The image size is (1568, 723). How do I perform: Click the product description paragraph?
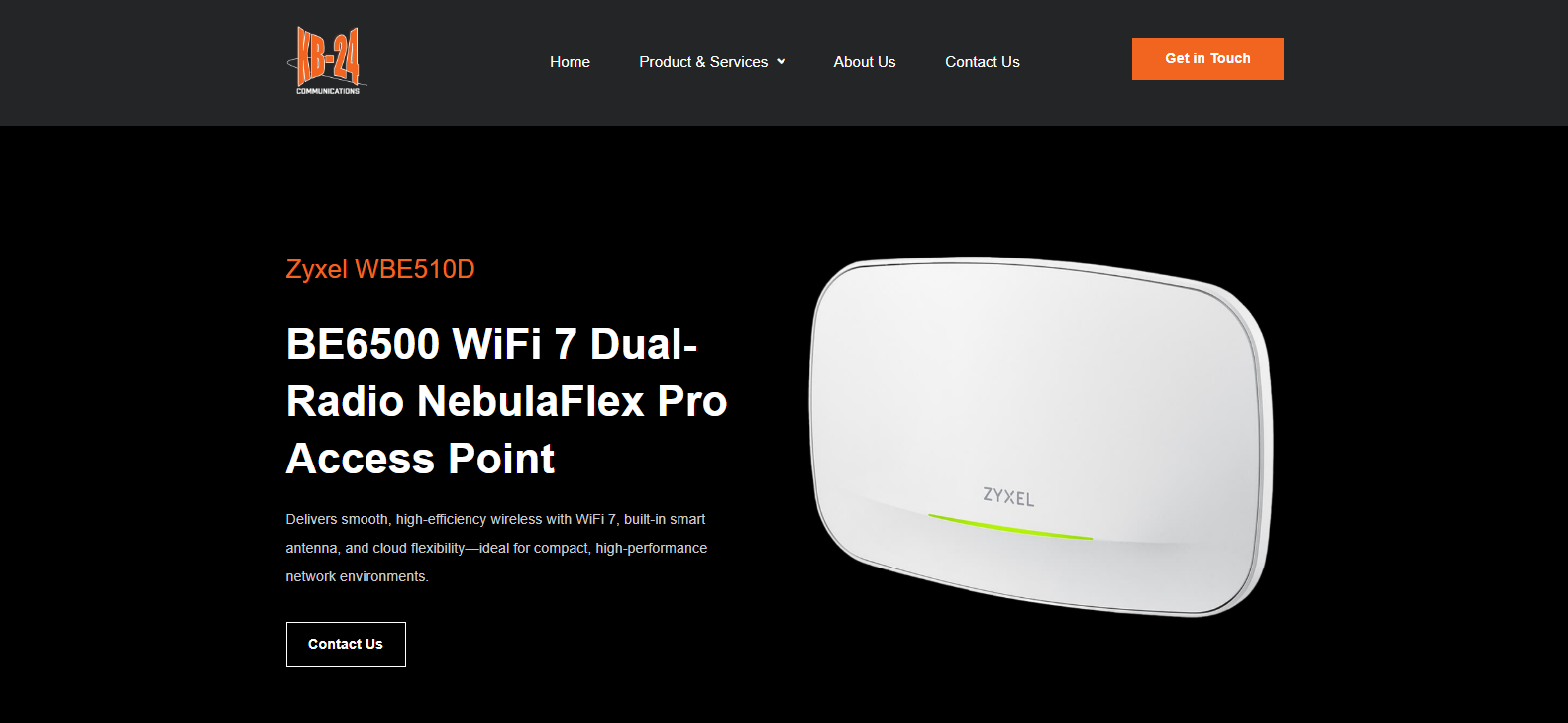click(x=496, y=548)
